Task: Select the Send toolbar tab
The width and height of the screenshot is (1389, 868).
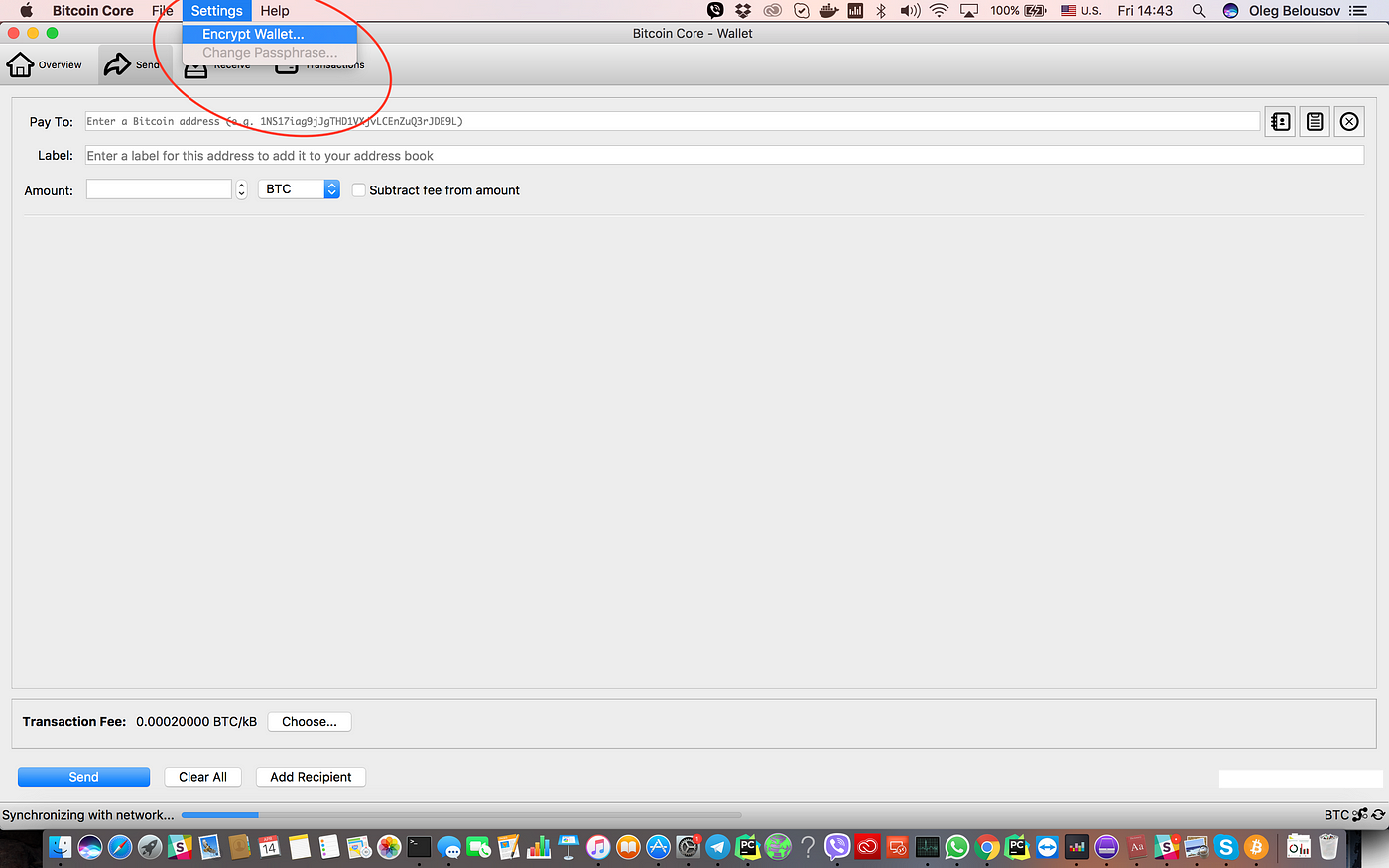Action: coord(134,65)
